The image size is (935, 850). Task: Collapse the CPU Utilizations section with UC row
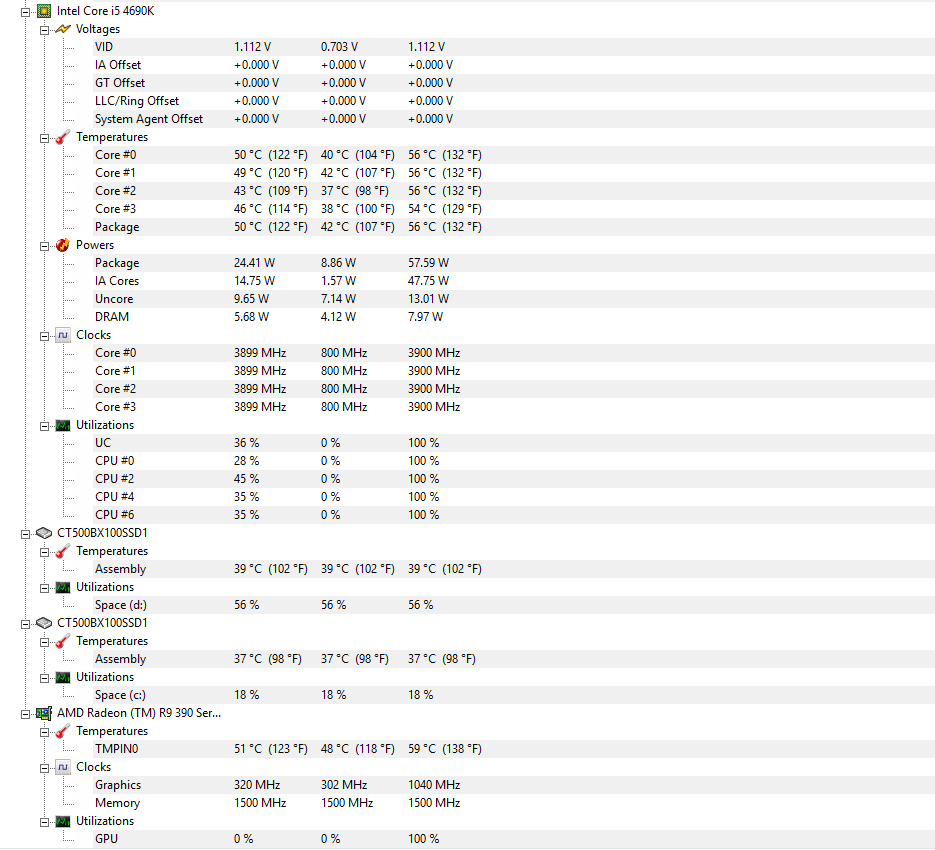click(x=44, y=426)
